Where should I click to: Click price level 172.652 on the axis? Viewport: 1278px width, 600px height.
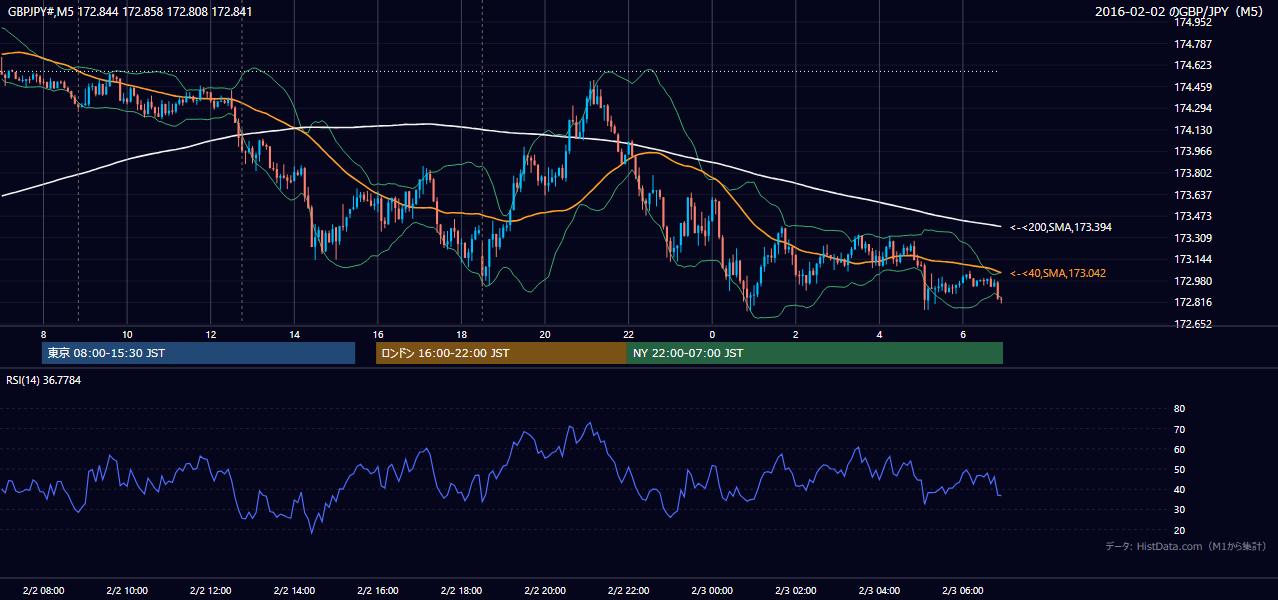coord(1191,324)
